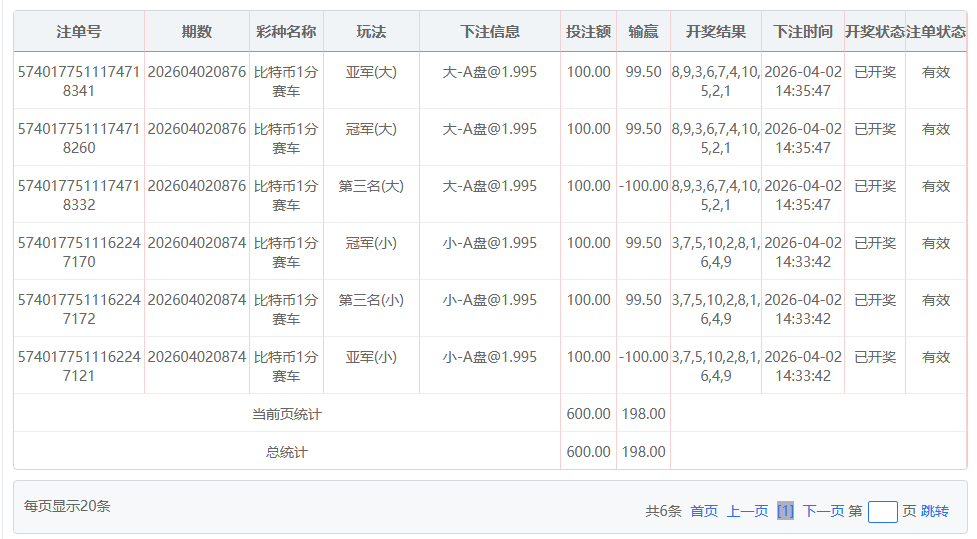Screen dimensions: 977x539
Task: Click the 输赢 column header
Action: (643, 32)
